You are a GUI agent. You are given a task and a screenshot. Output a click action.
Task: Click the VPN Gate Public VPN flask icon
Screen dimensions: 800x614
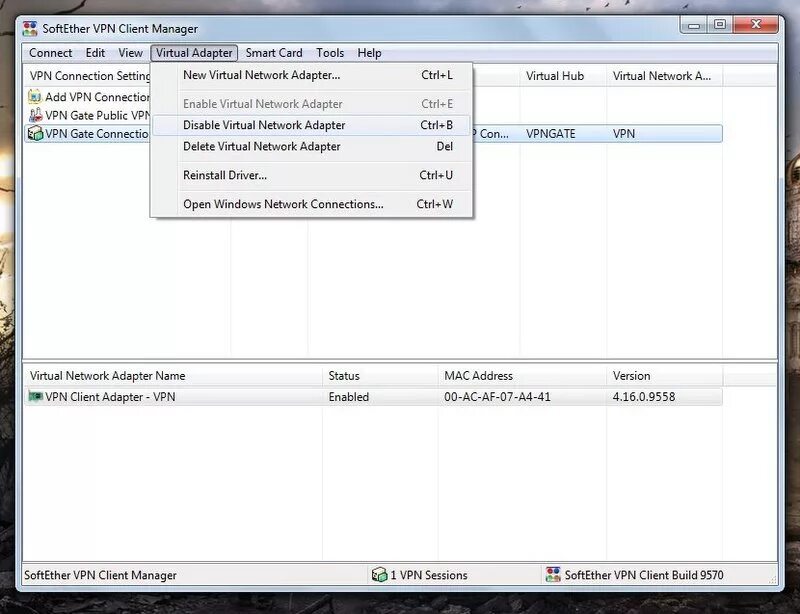(35, 115)
